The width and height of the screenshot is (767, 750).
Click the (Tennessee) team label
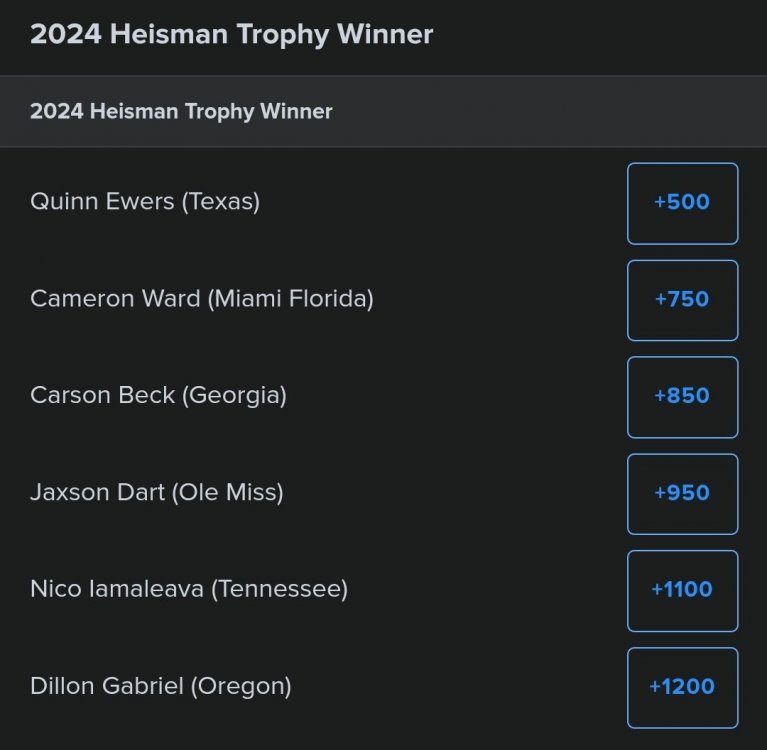[279, 590]
